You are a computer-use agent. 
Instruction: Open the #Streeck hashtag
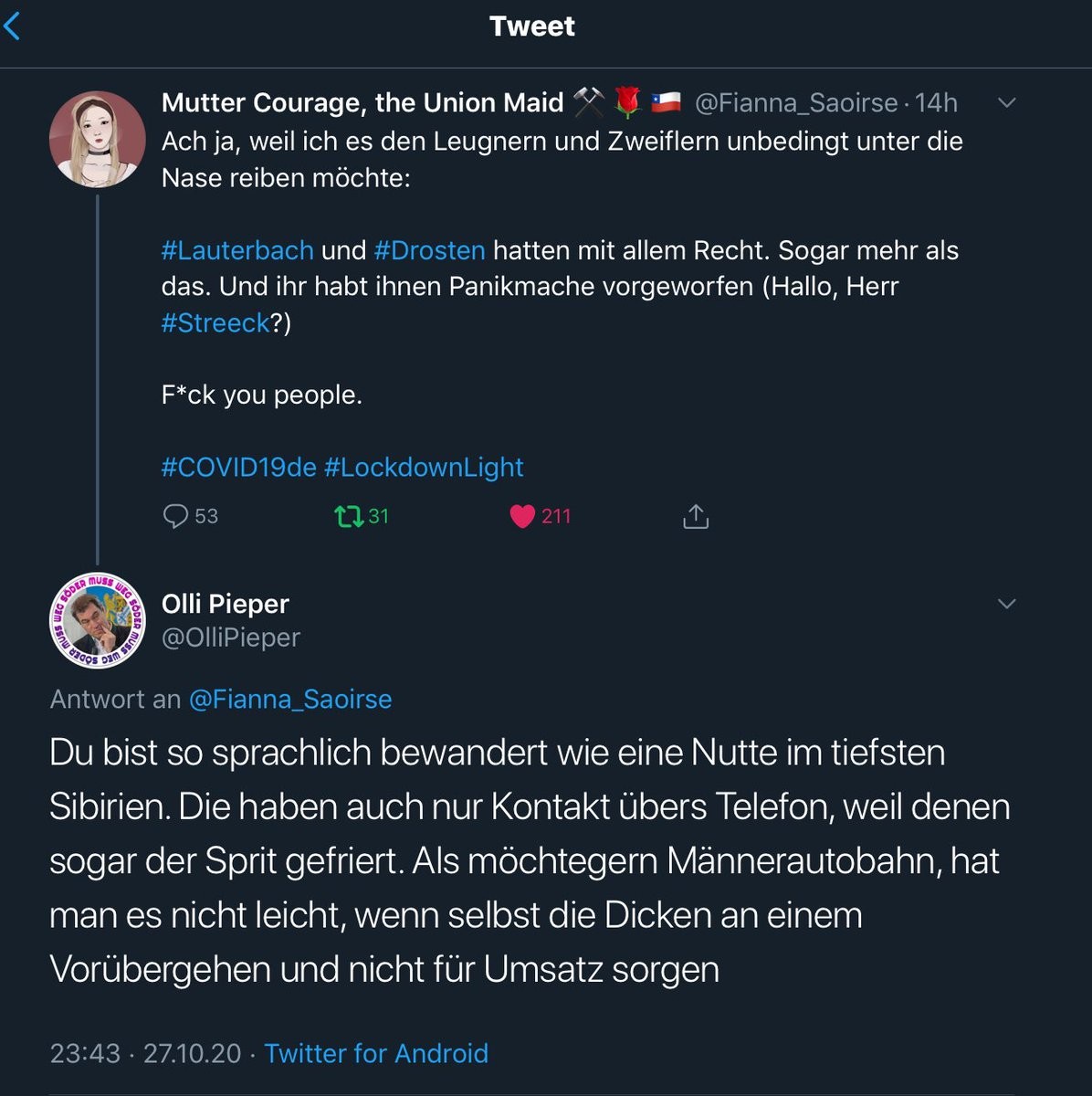point(215,322)
